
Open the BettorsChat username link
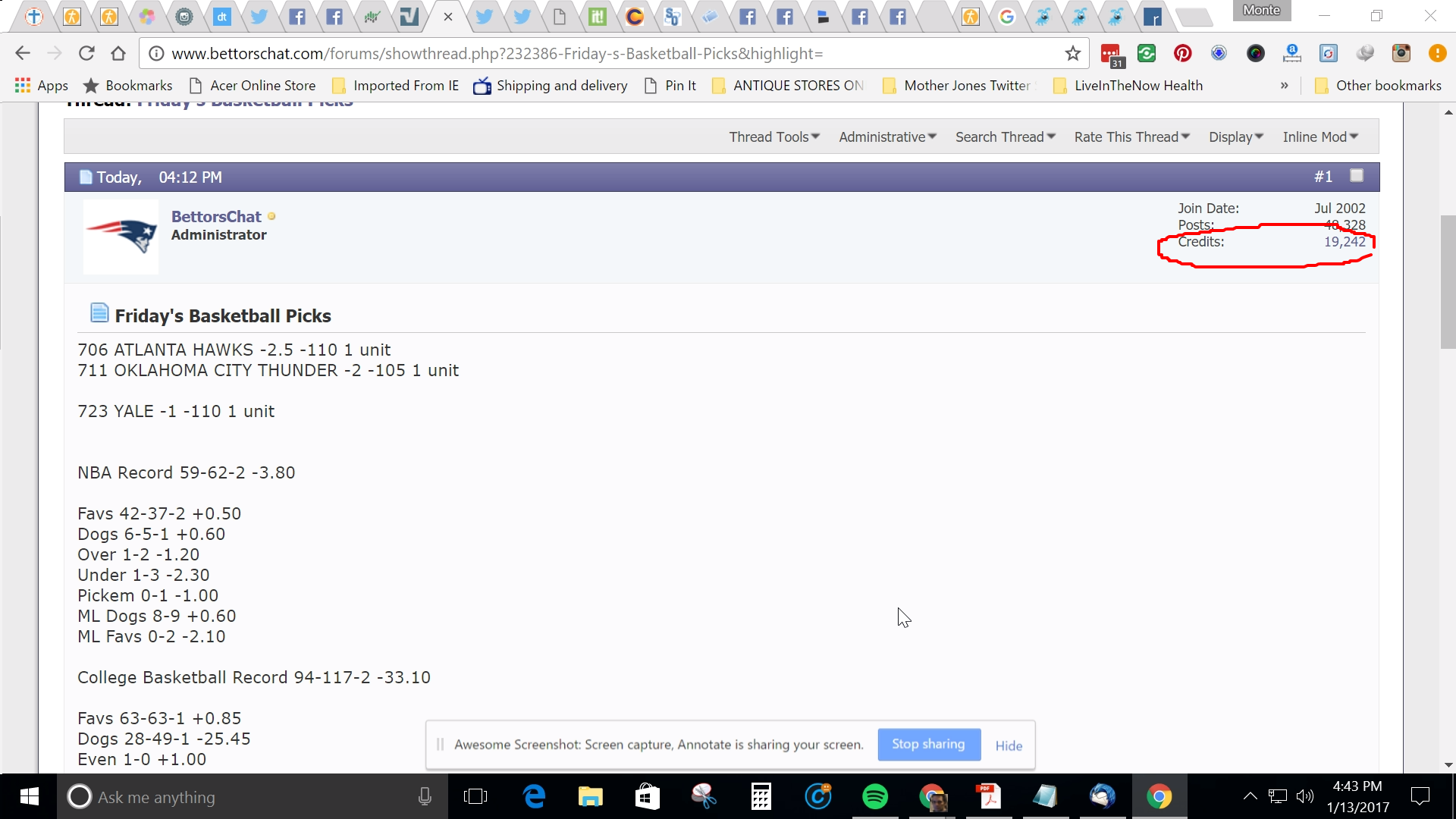click(216, 217)
